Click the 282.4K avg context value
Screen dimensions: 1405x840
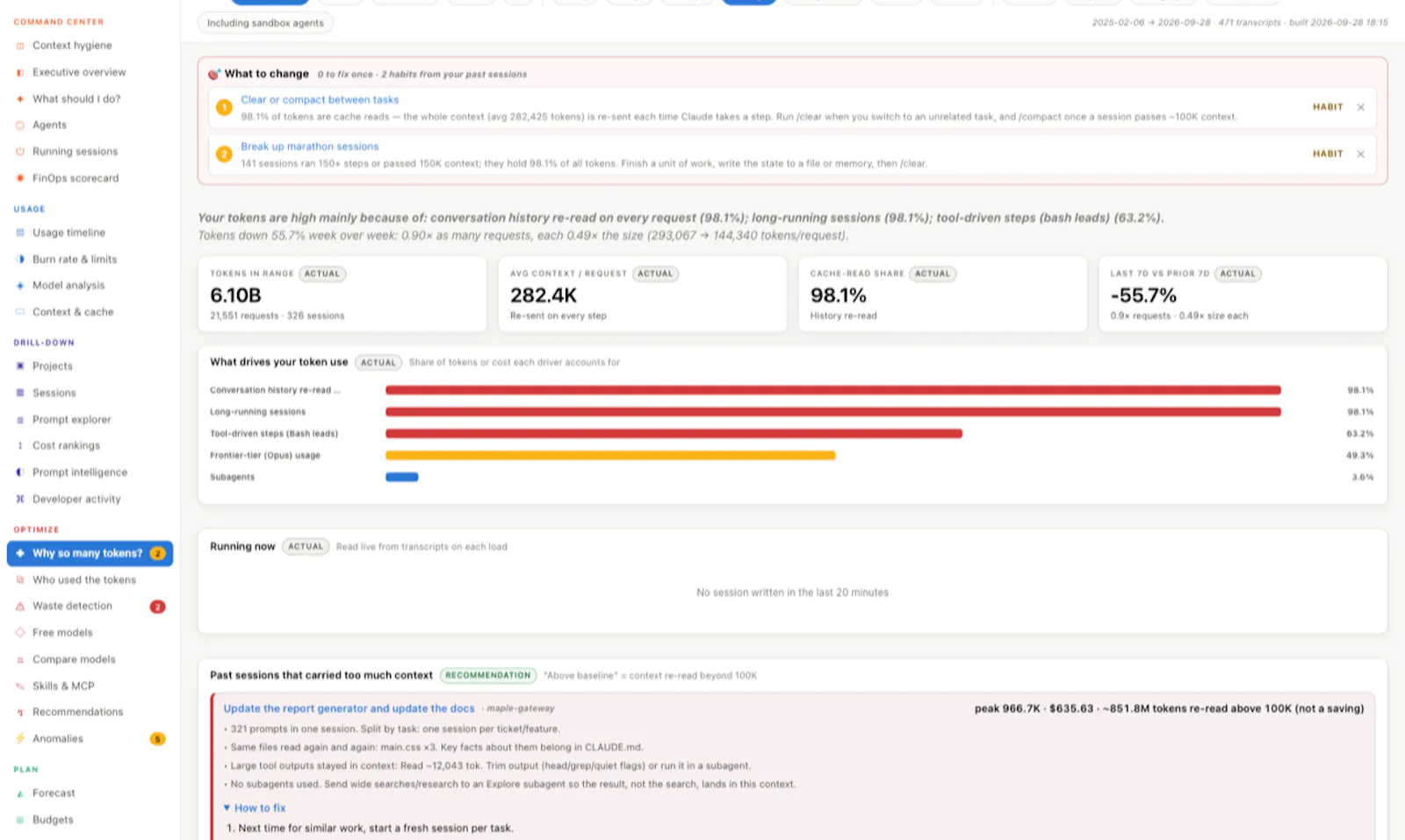(x=544, y=296)
